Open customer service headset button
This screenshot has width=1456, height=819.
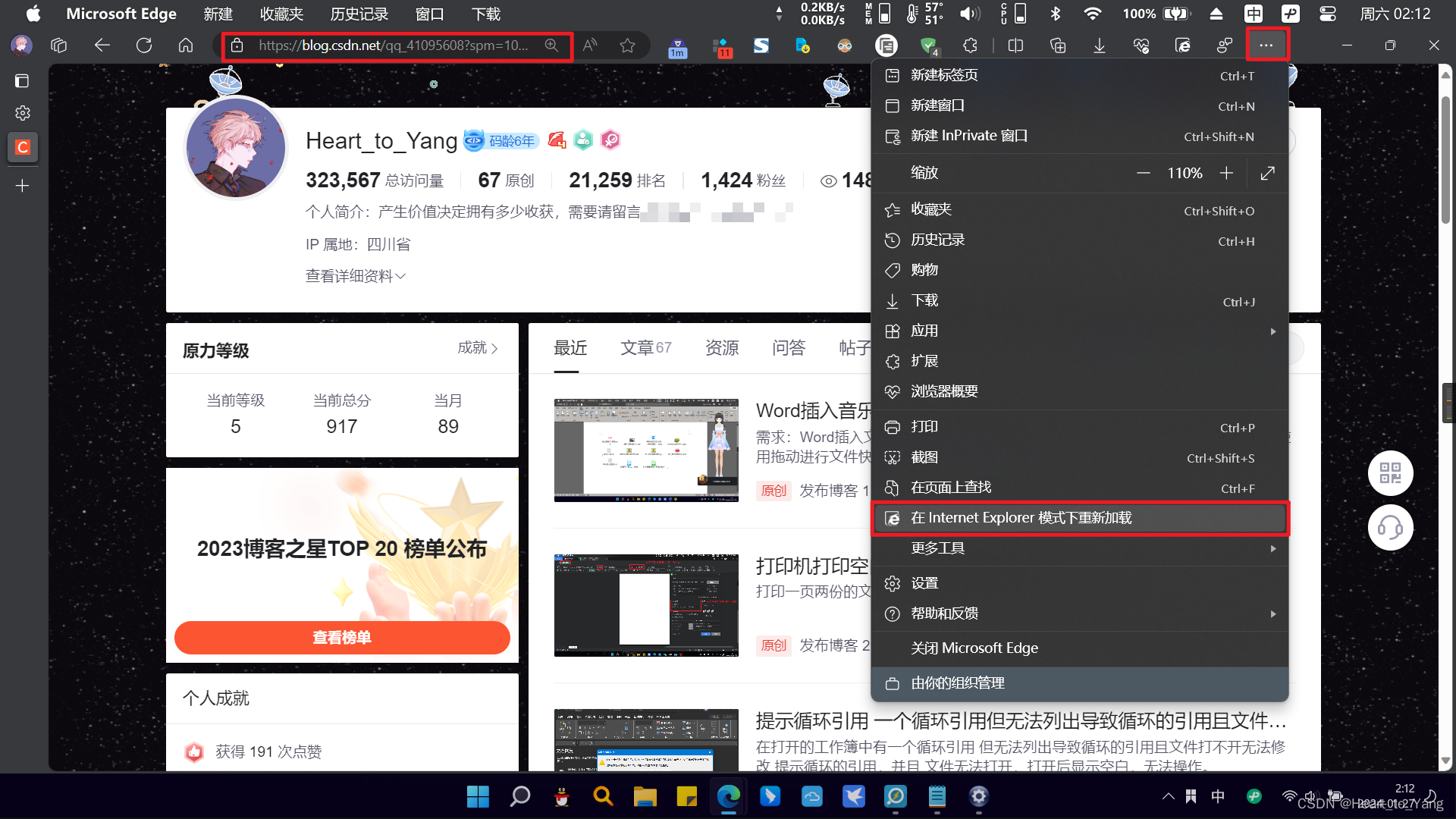tap(1390, 527)
